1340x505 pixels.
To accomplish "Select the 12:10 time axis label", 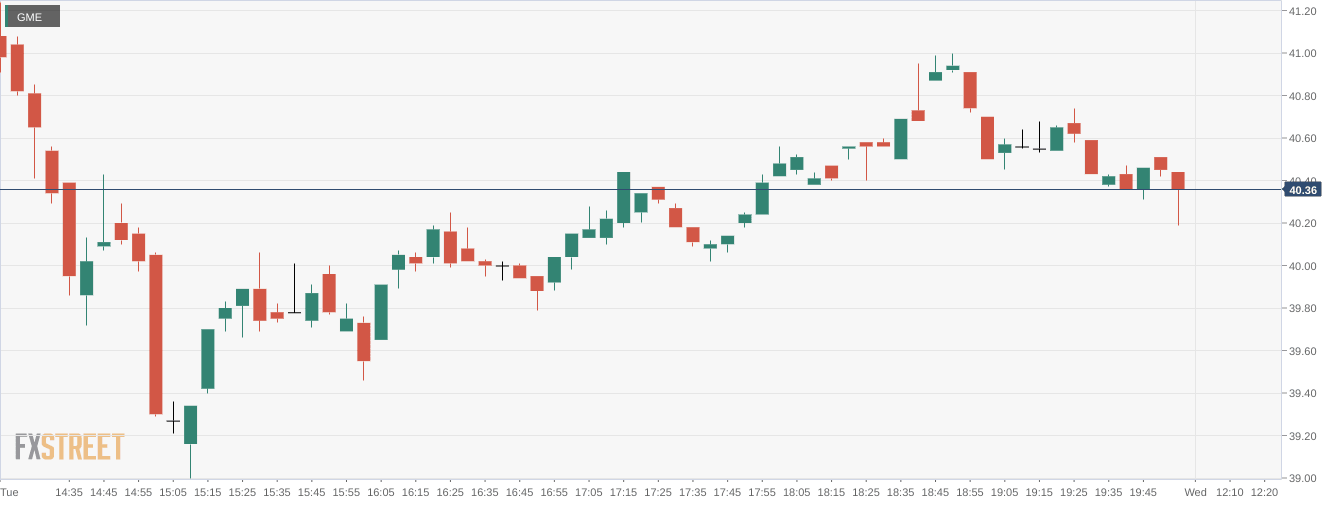I will click(x=1230, y=492).
